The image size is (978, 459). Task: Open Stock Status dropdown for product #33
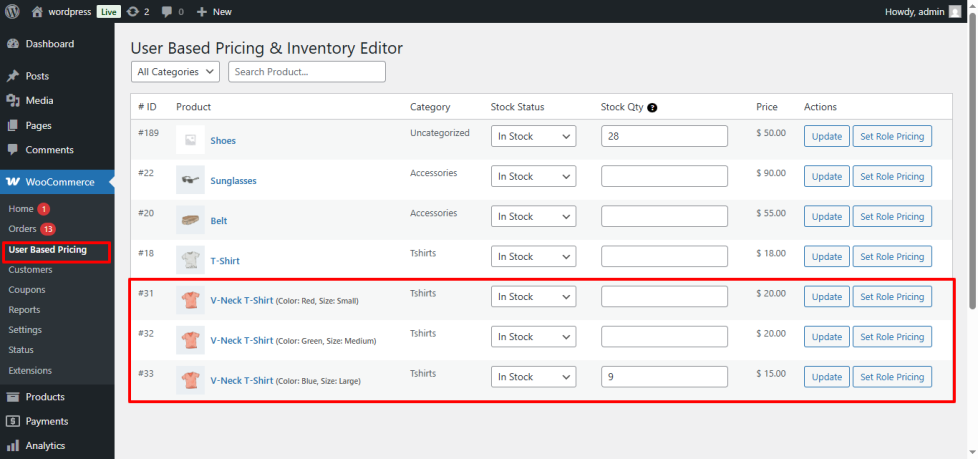(x=533, y=377)
